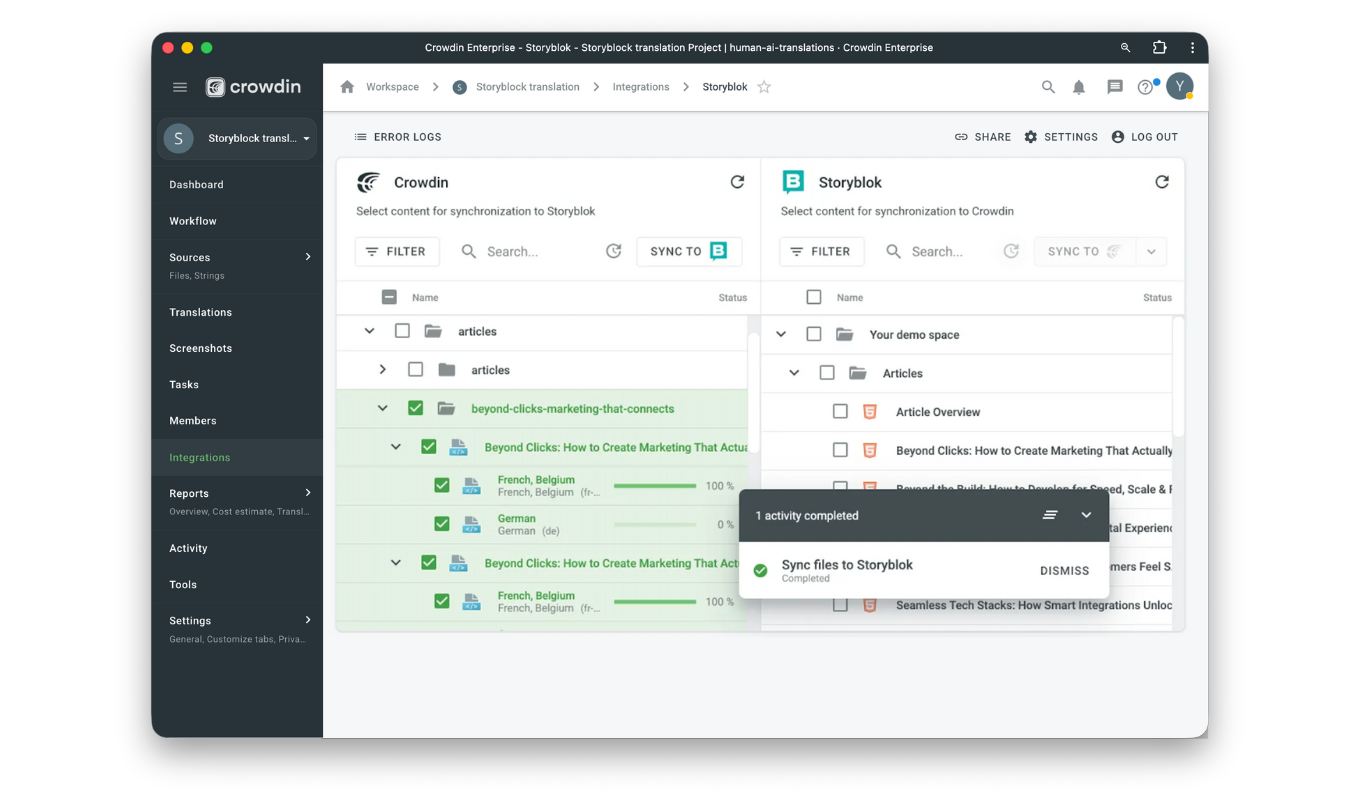Check the nested articles subfolder checkbox
This screenshot has width=1360, height=800.
coord(415,370)
